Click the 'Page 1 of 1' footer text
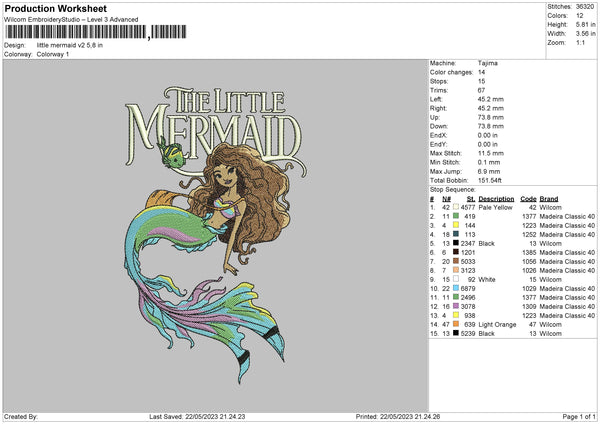The height and width of the screenshot is (424, 600). pos(579,416)
